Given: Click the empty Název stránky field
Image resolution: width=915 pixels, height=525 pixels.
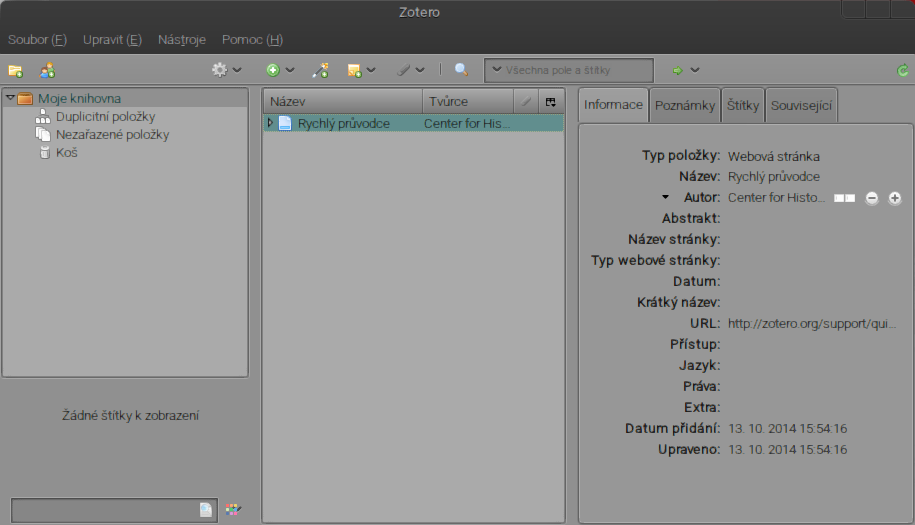Looking at the screenshot, I should [814, 240].
